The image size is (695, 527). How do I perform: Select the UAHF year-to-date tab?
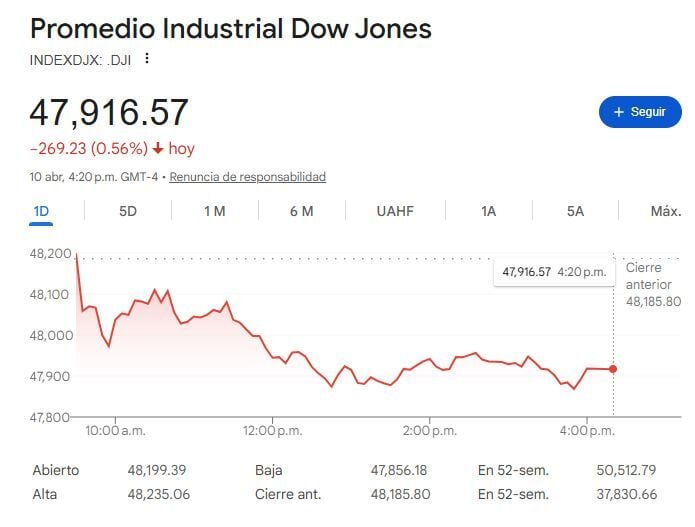pyautogui.click(x=395, y=211)
